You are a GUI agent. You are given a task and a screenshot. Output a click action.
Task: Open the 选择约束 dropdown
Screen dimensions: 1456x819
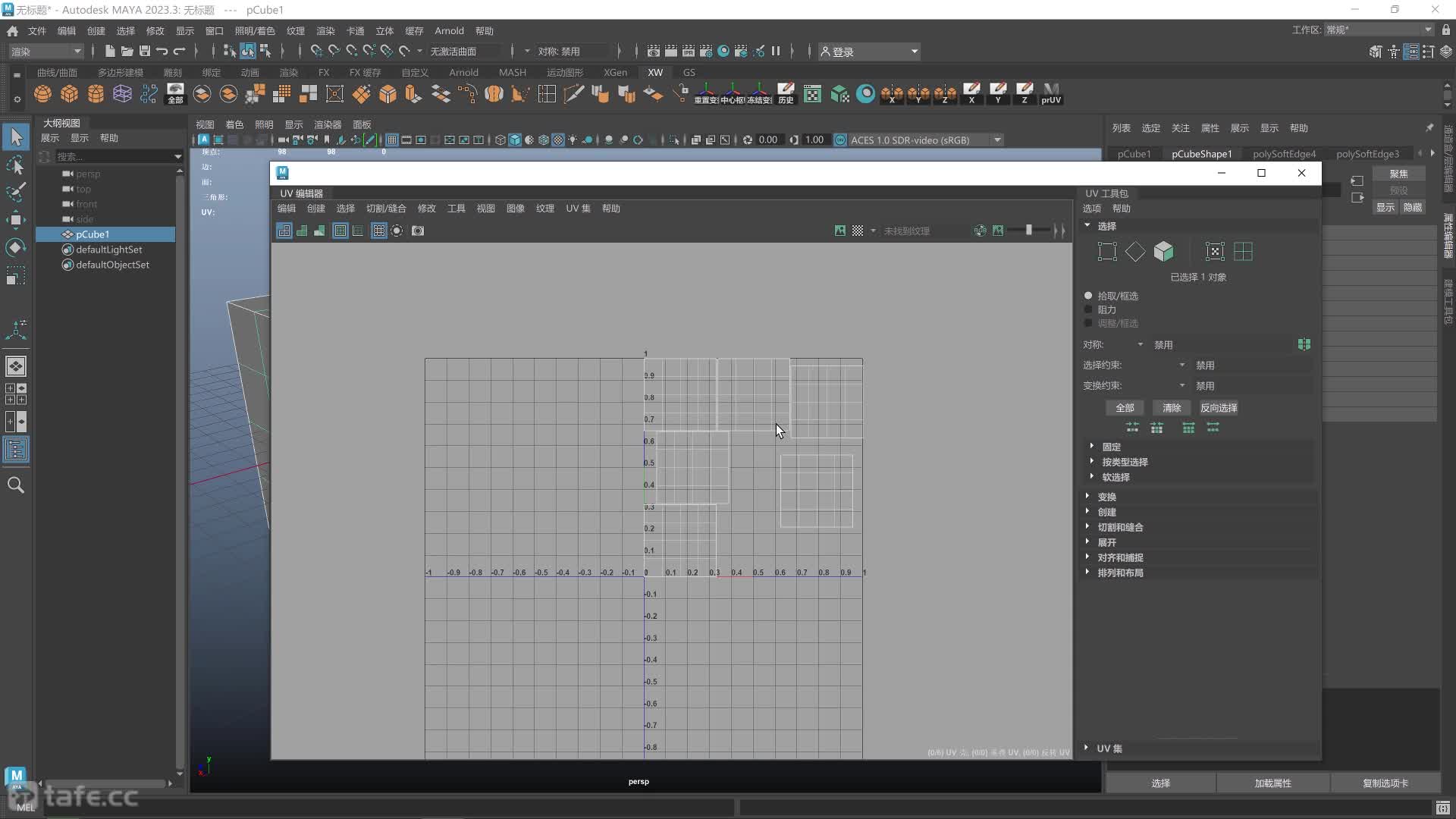(x=1182, y=365)
